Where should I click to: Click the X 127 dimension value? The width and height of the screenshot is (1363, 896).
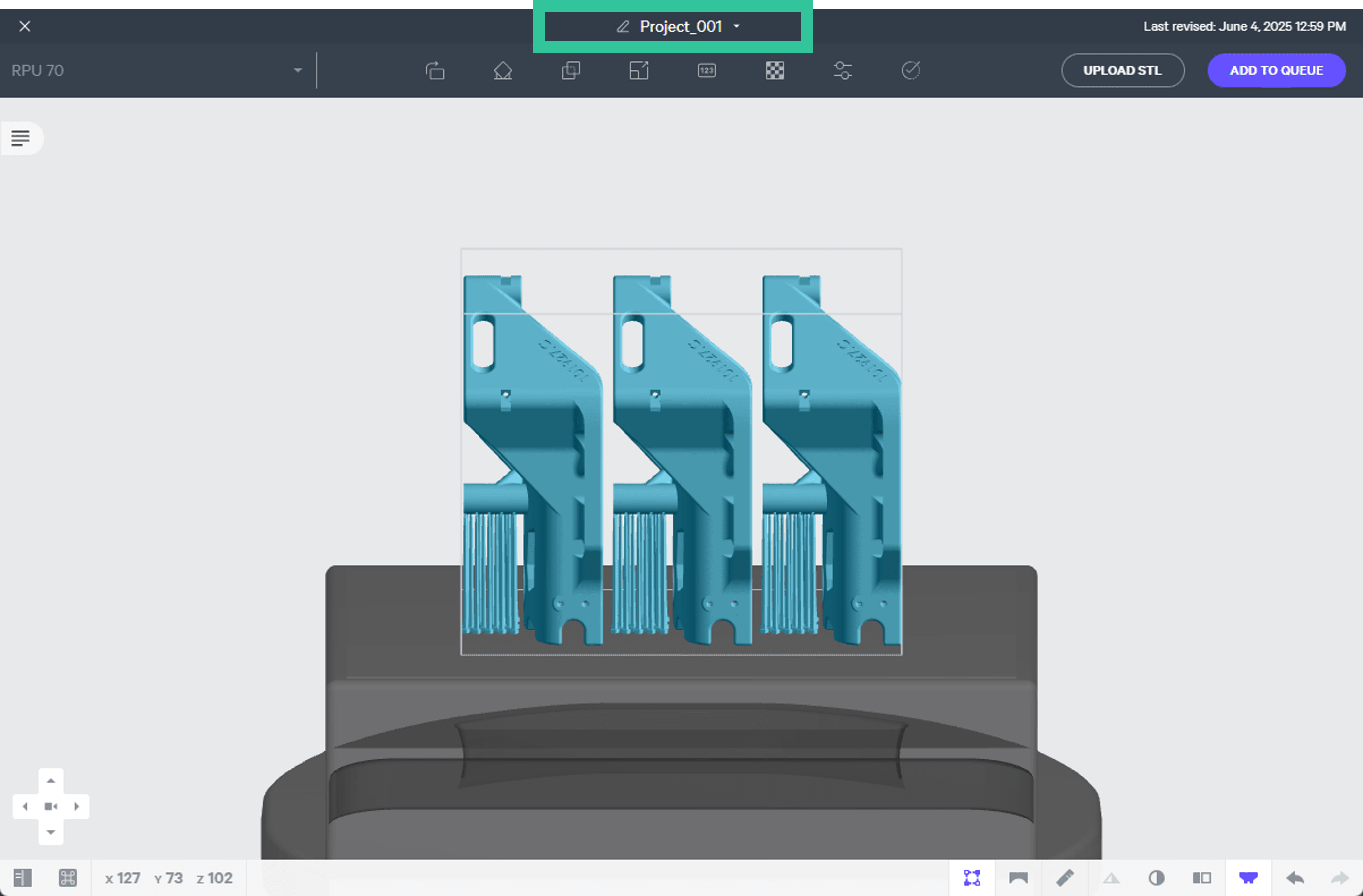point(123,878)
